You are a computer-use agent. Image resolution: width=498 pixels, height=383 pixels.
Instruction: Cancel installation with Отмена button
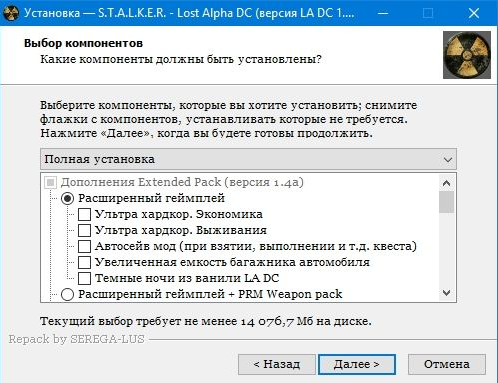tap(447, 364)
